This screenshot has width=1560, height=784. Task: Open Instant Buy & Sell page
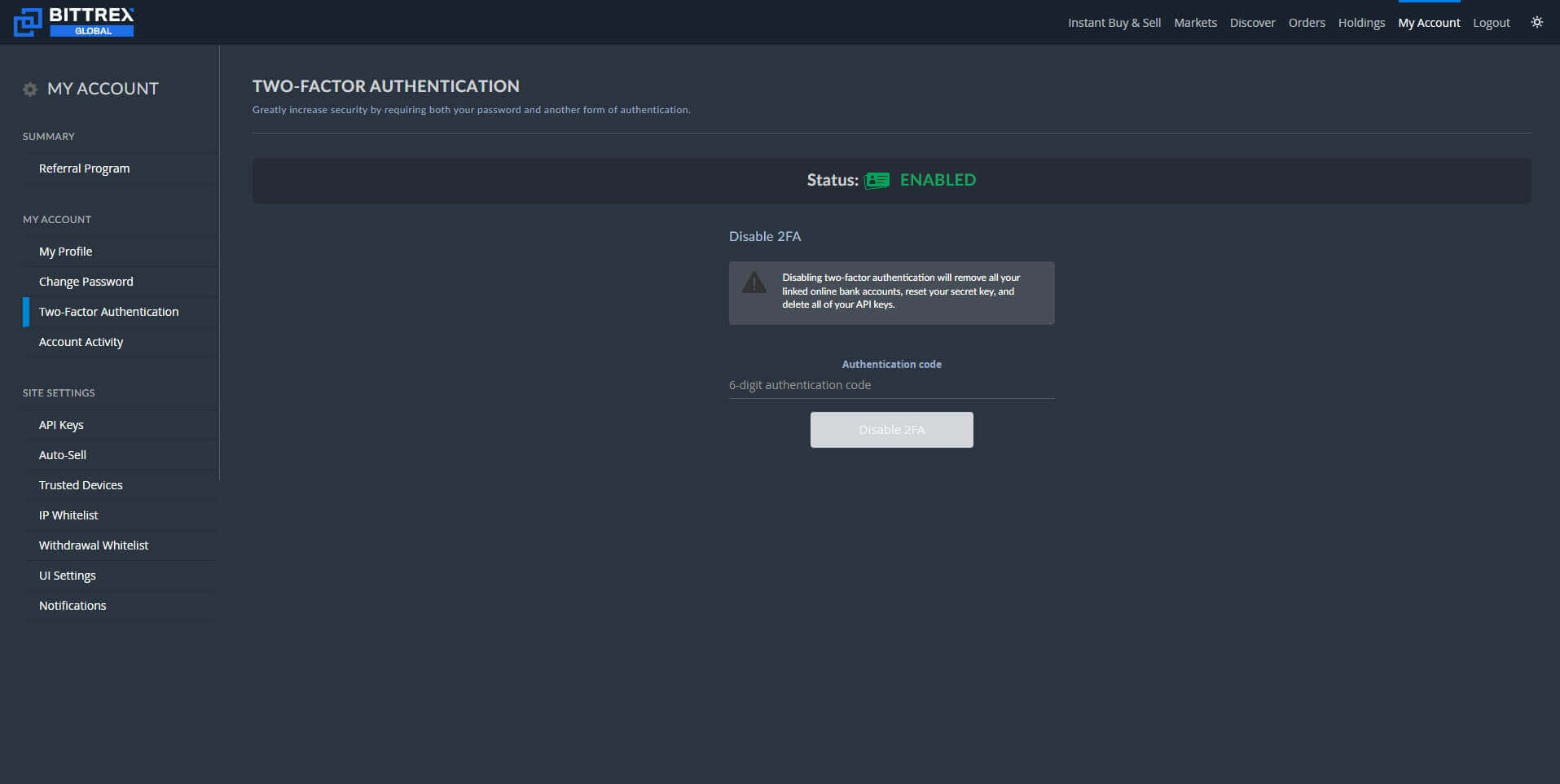point(1114,23)
